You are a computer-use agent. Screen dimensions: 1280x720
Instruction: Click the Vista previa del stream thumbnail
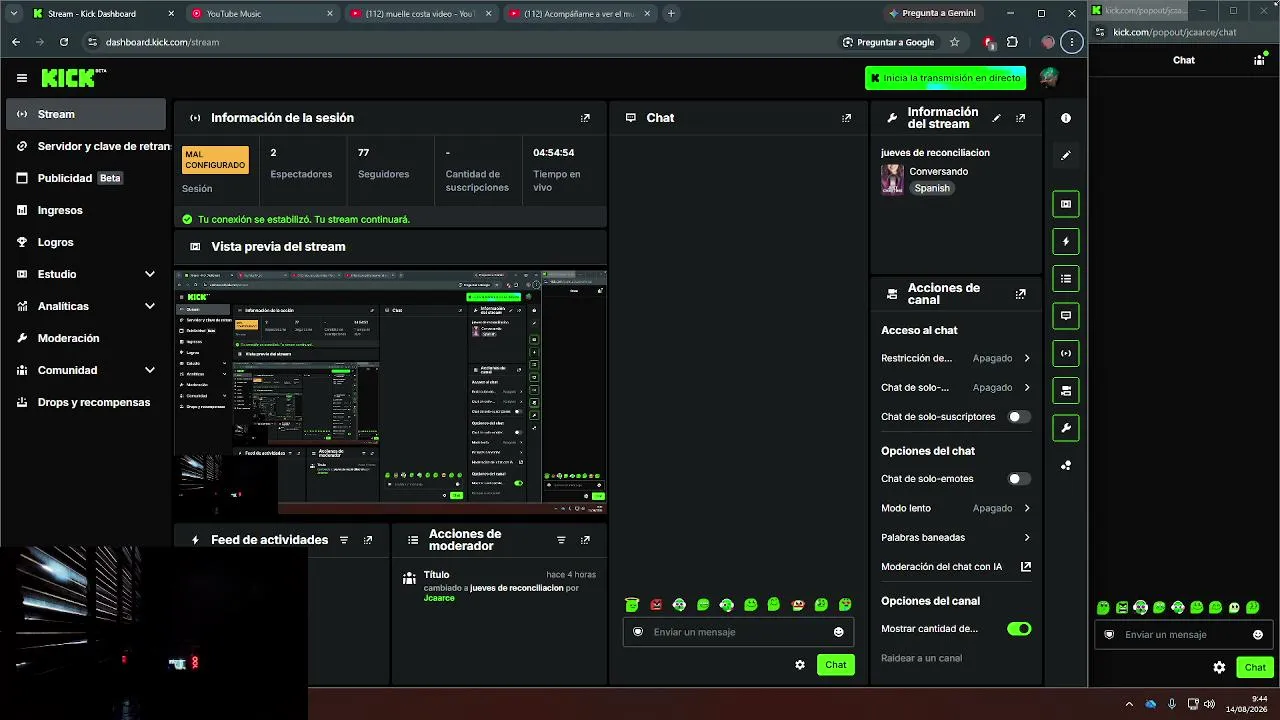coord(390,391)
